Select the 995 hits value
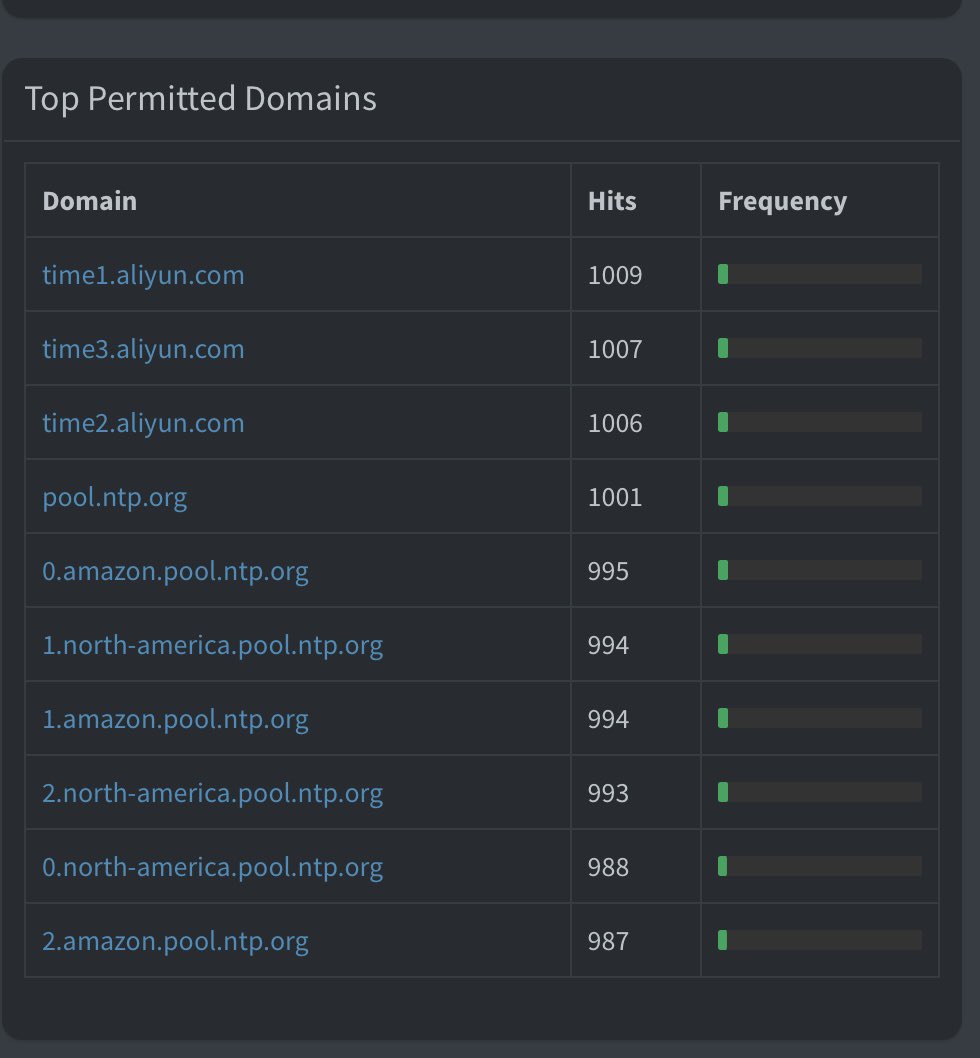Screen dimensions: 980x1058 (x=608, y=572)
